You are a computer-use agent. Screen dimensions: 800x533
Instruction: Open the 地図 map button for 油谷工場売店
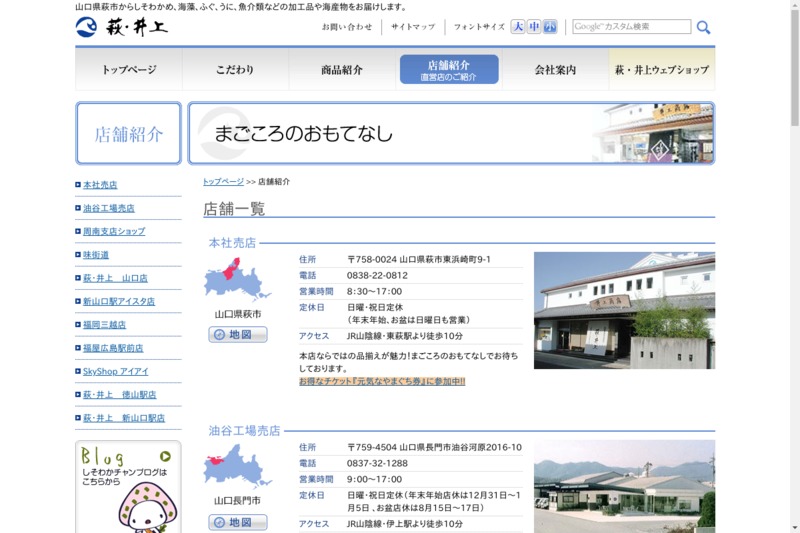tap(238, 522)
